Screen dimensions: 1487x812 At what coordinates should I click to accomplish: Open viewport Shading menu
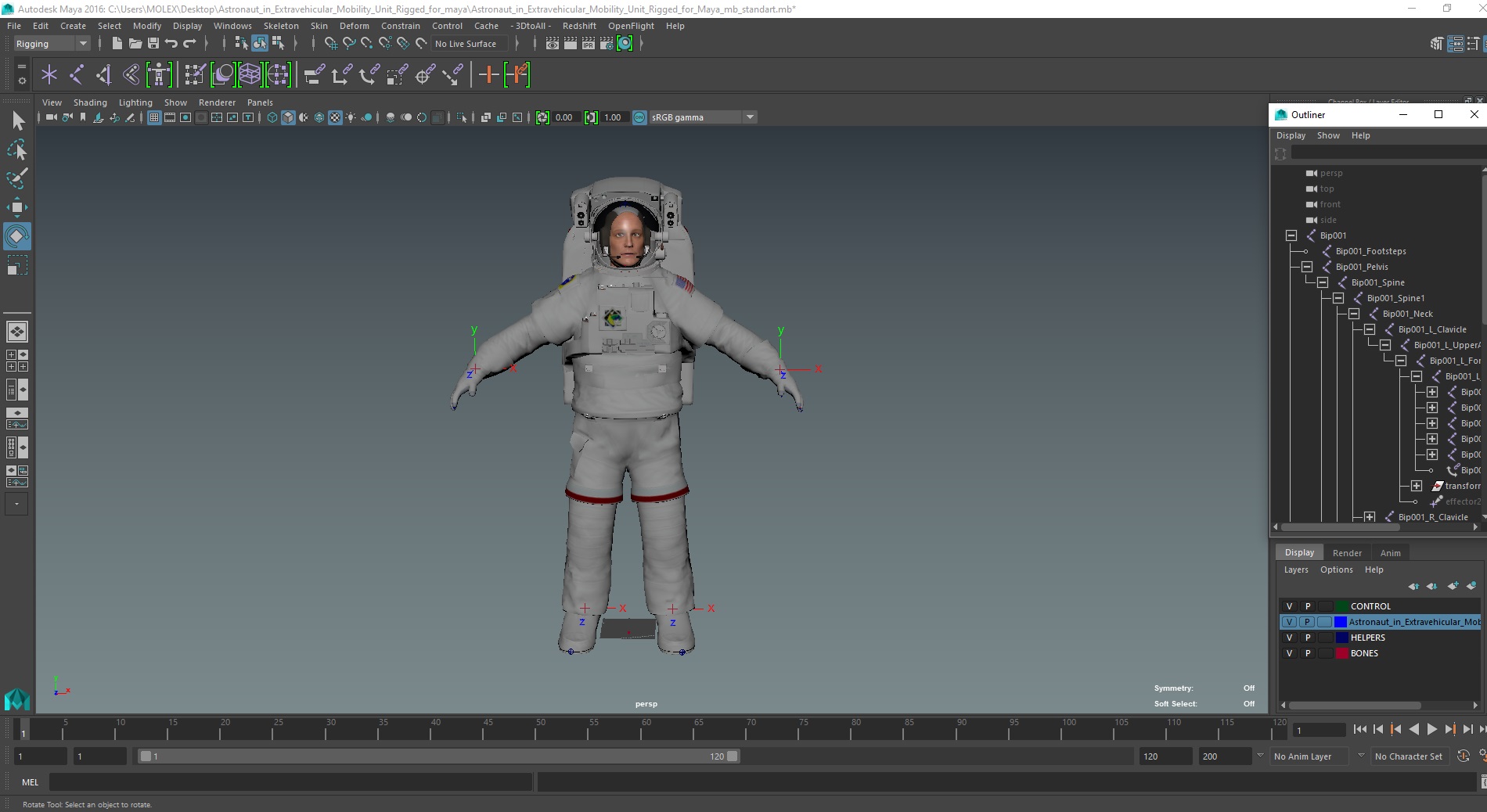tap(90, 102)
